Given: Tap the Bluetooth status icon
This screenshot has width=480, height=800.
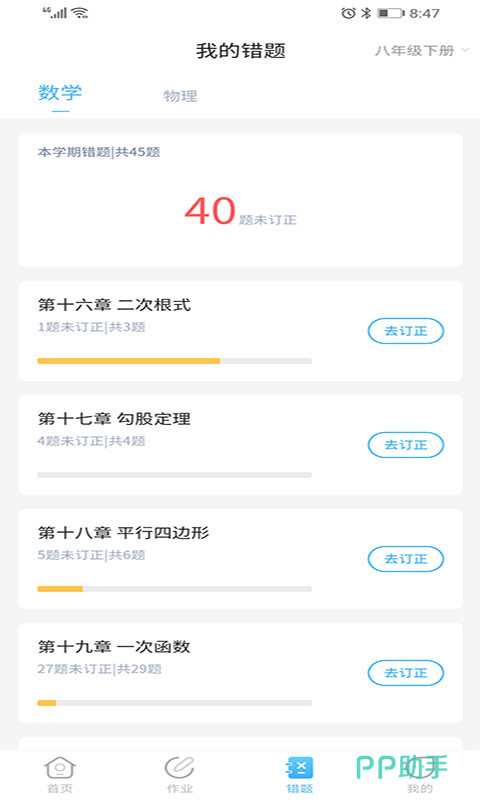Looking at the screenshot, I should click(366, 13).
